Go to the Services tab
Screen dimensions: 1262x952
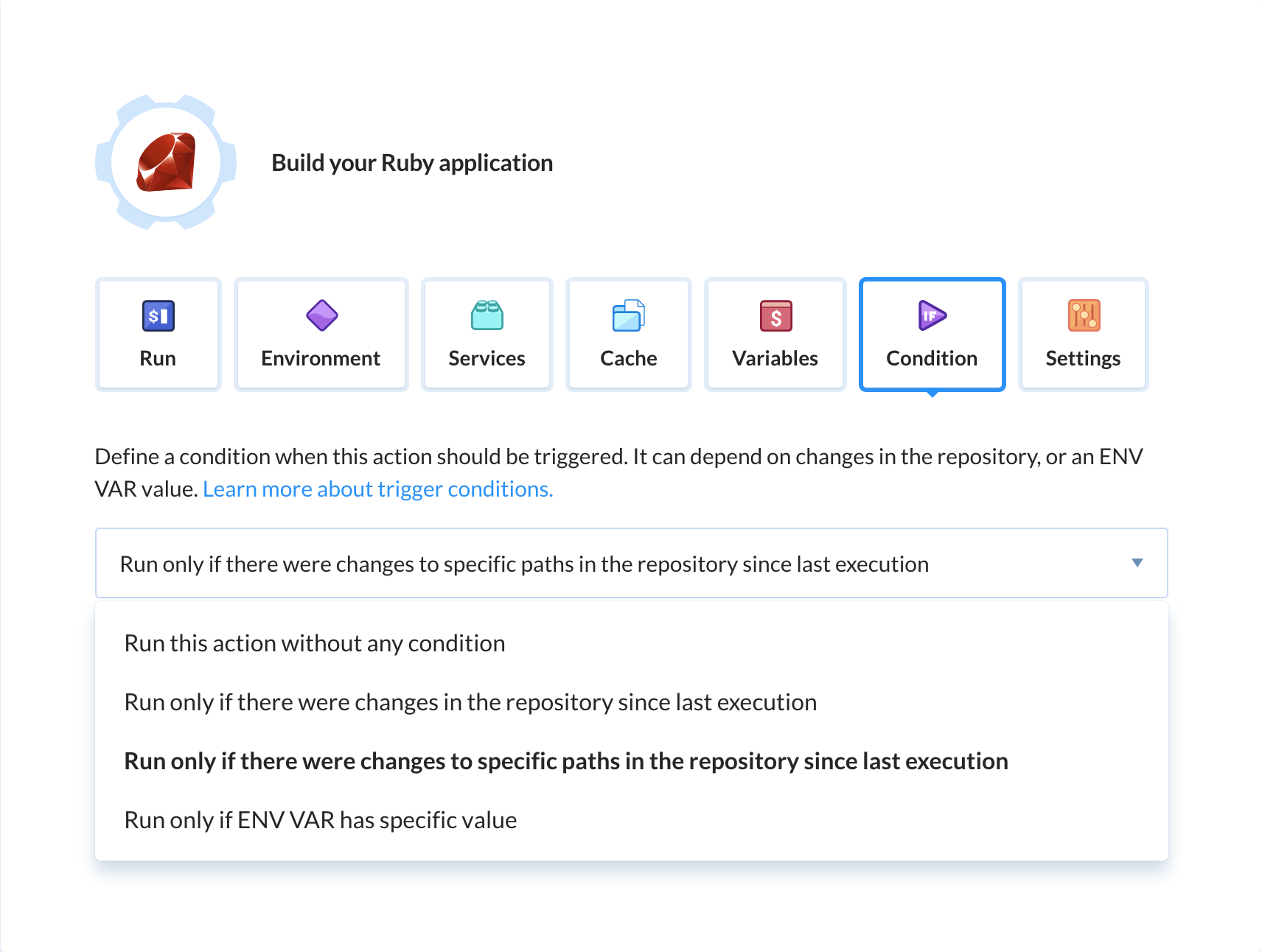487,358
